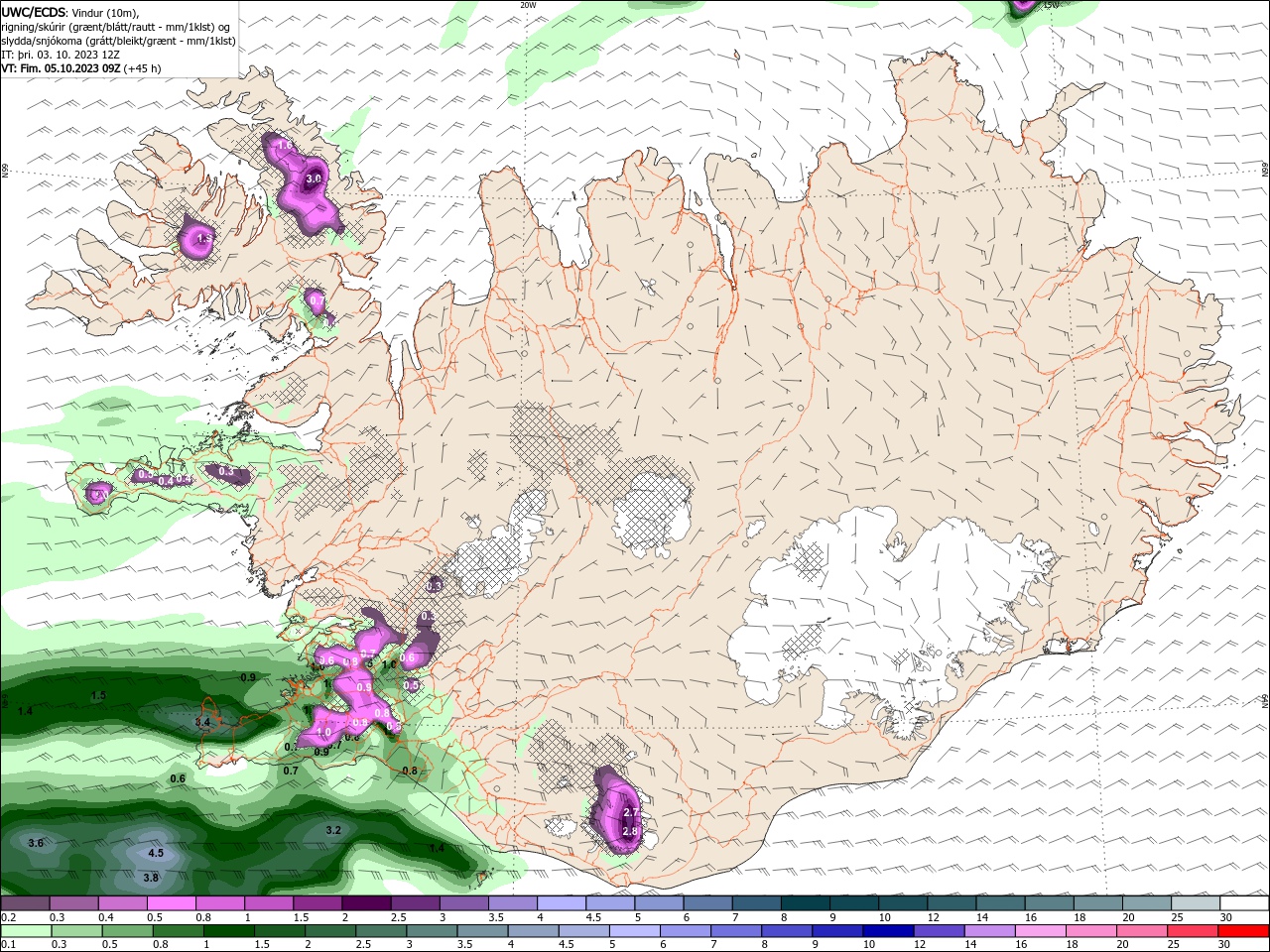Click the grey-teal 16 swatch in upper legend row

(x=1049, y=903)
